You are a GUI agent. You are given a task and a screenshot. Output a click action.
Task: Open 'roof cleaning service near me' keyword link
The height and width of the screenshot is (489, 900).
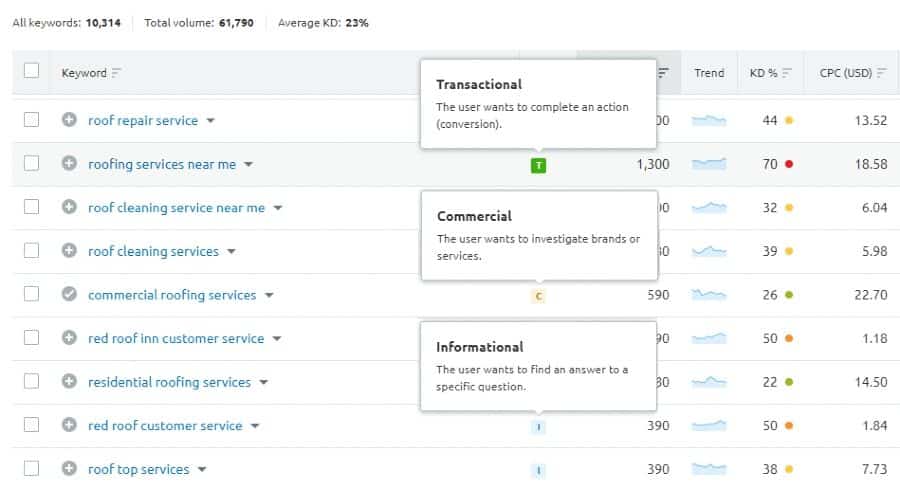tap(176, 208)
